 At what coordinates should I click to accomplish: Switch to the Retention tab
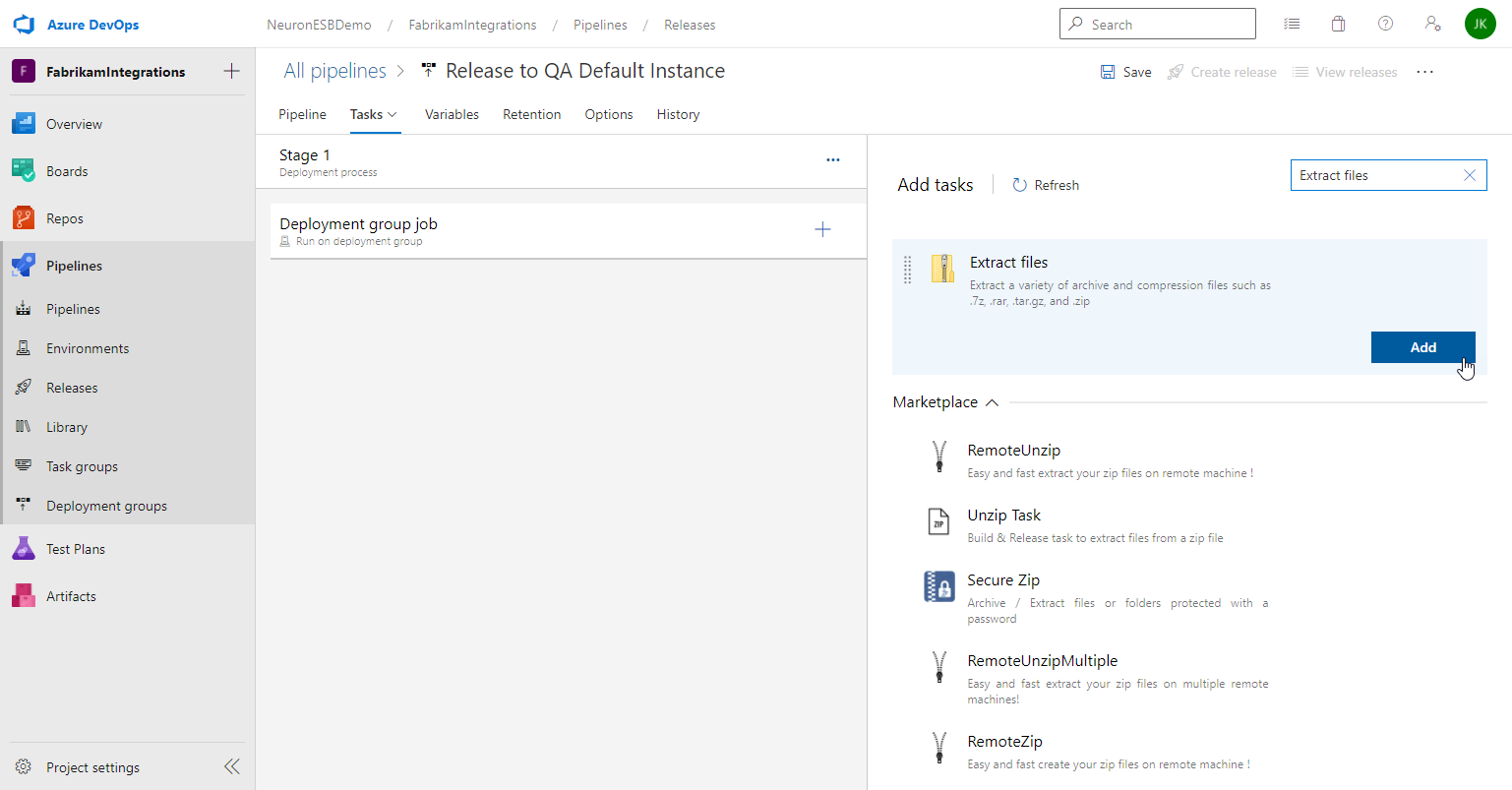[x=531, y=114]
